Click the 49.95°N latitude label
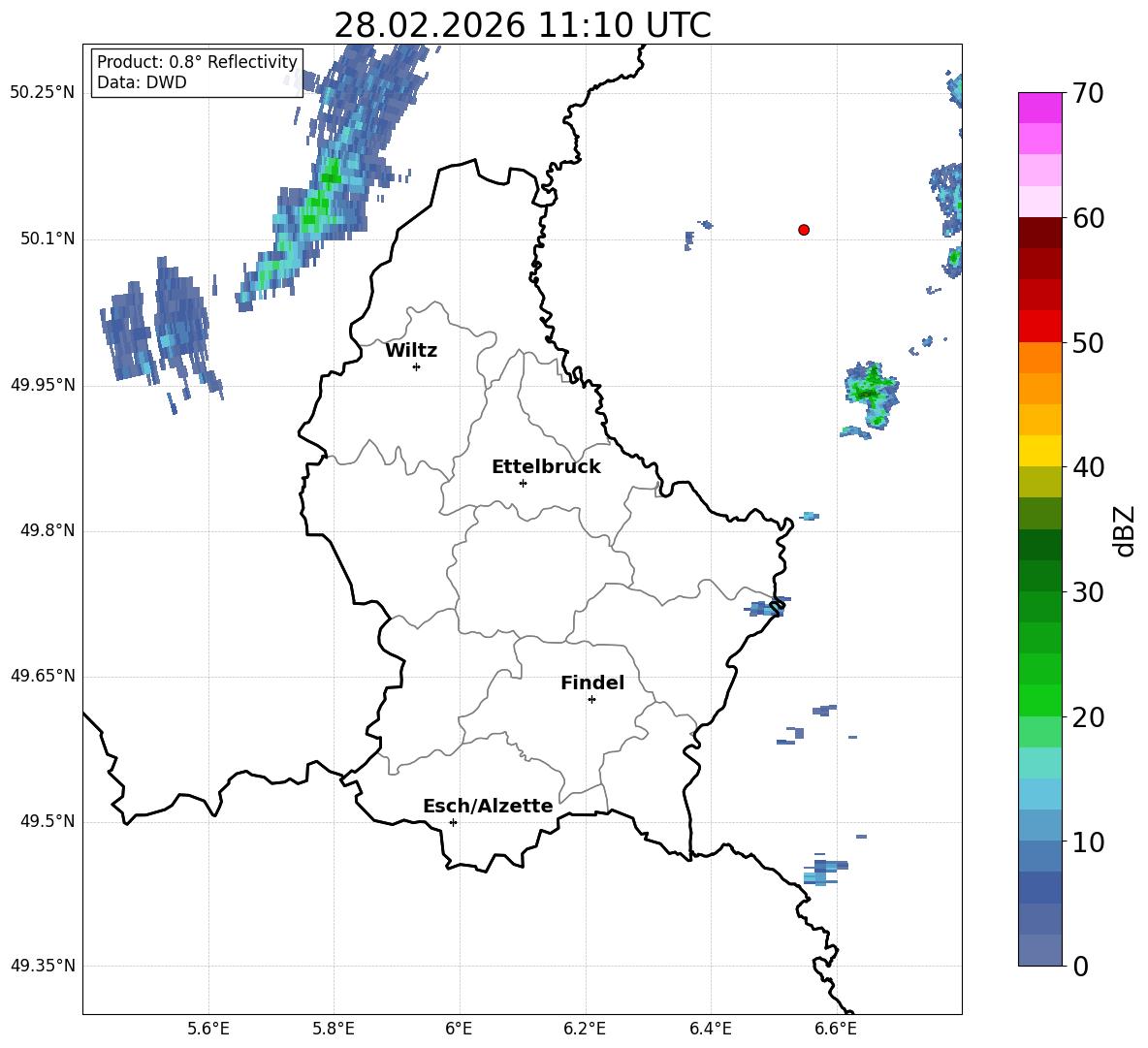This screenshot has width=1148, height=1048. point(43,385)
